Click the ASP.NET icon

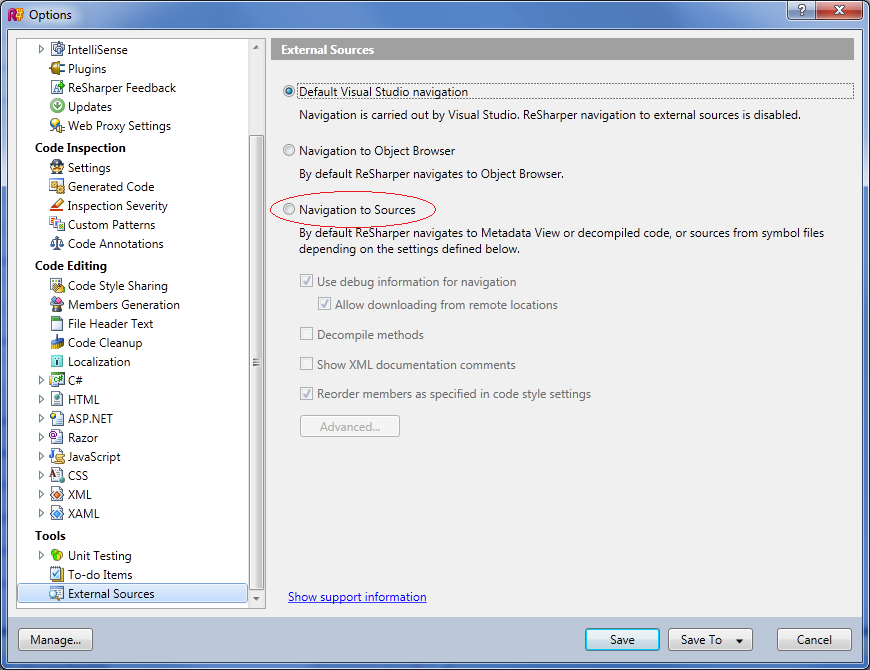[x=57, y=418]
